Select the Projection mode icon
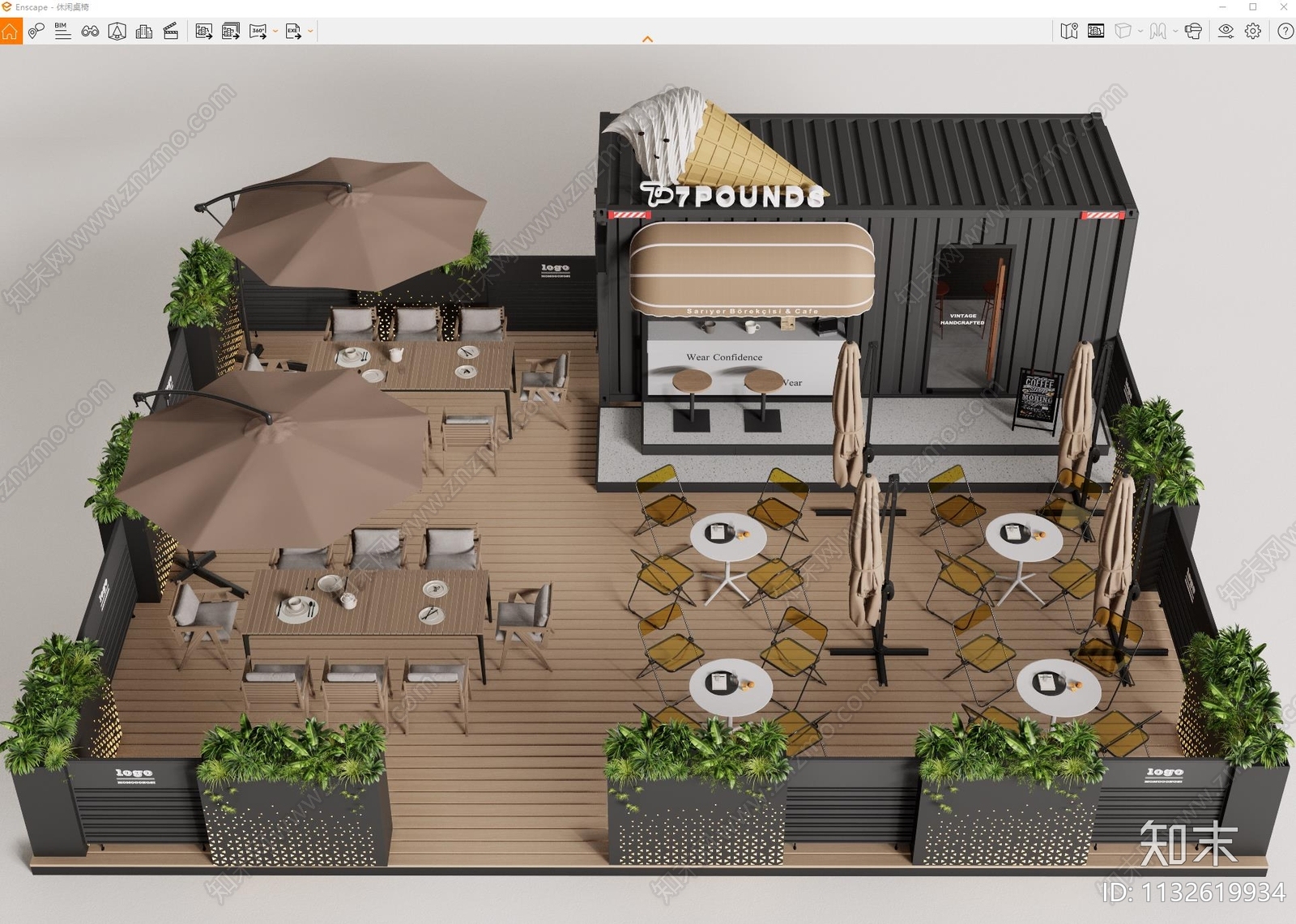1296x924 pixels. (x=1158, y=32)
